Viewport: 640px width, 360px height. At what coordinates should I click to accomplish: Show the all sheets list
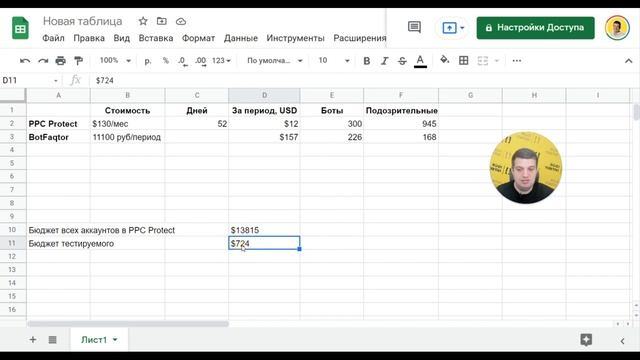(x=52, y=340)
